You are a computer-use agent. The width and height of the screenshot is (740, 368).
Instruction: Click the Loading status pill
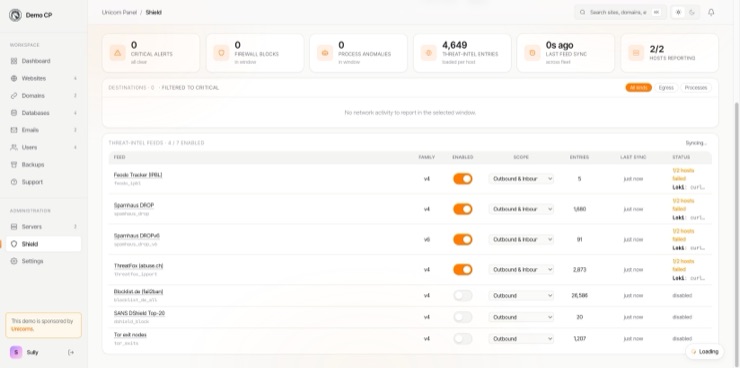[704, 351]
